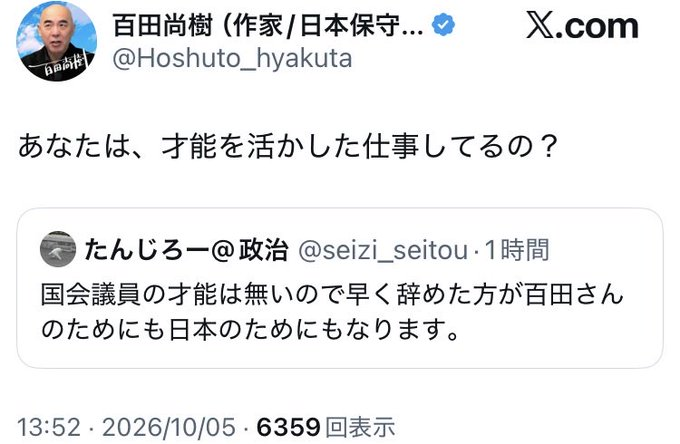The image size is (680, 444).
Task: Click the blue verified checkmark badge
Action: click(x=443, y=25)
